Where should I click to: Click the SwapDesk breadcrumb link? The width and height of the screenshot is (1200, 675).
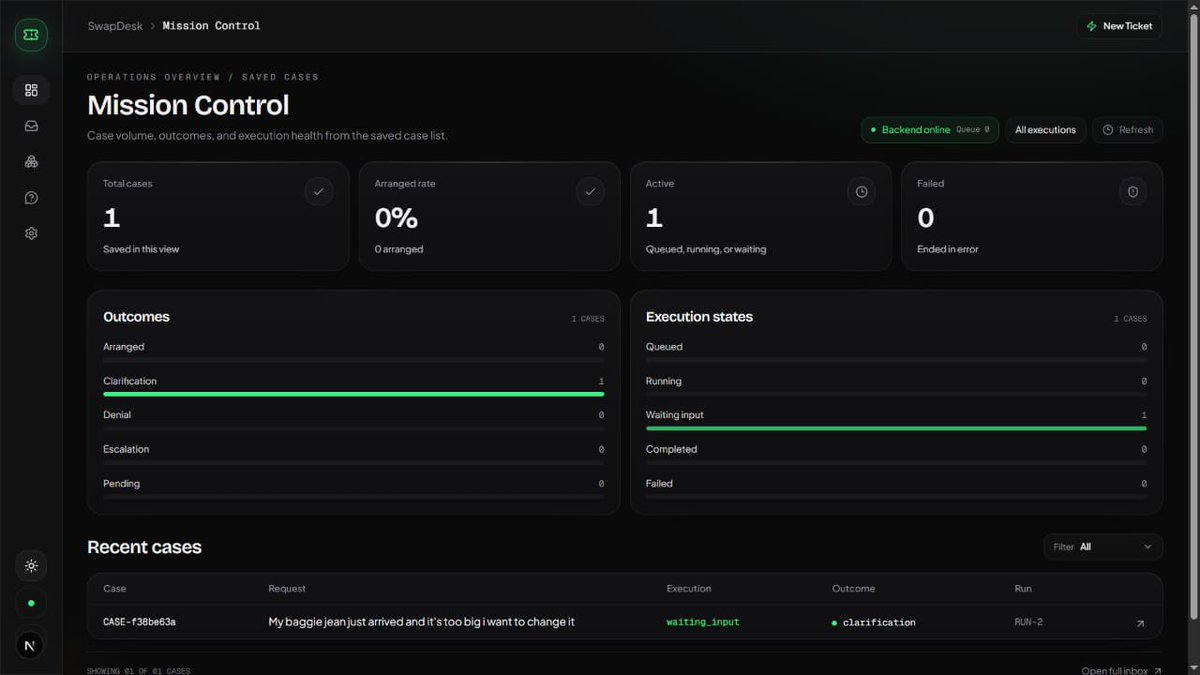tap(115, 26)
